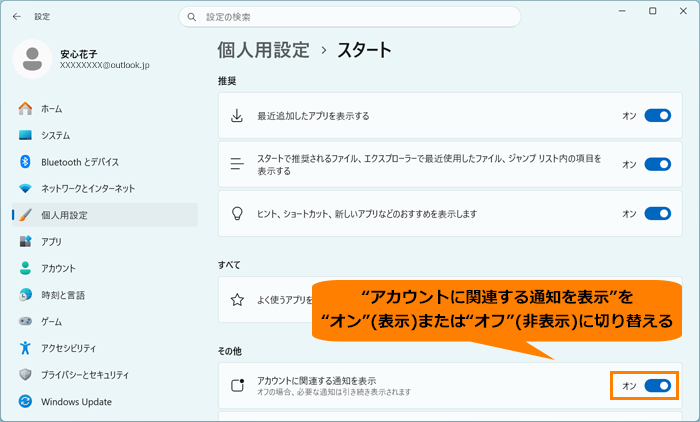
Task: Click the アクセシビリティ figure icon
Action: [25, 347]
